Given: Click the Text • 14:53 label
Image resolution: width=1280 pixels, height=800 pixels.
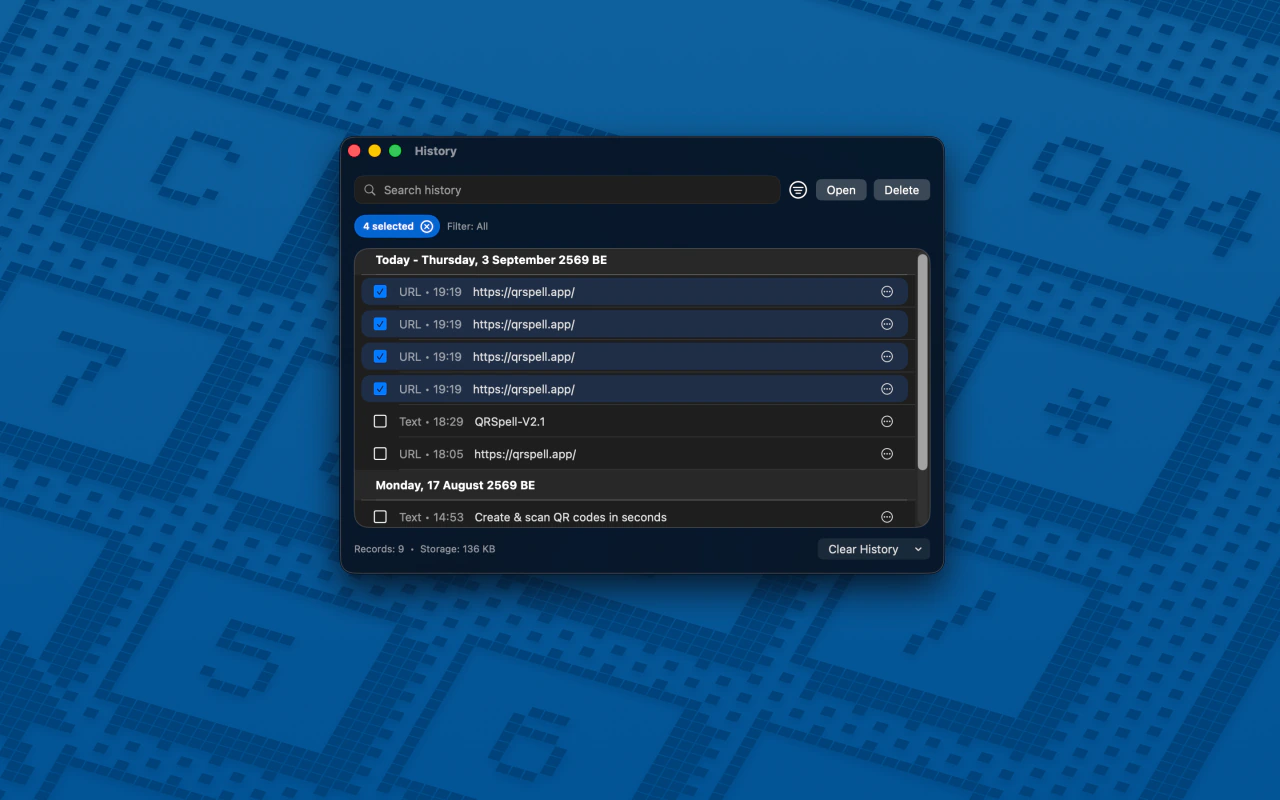Looking at the screenshot, I should [431, 517].
